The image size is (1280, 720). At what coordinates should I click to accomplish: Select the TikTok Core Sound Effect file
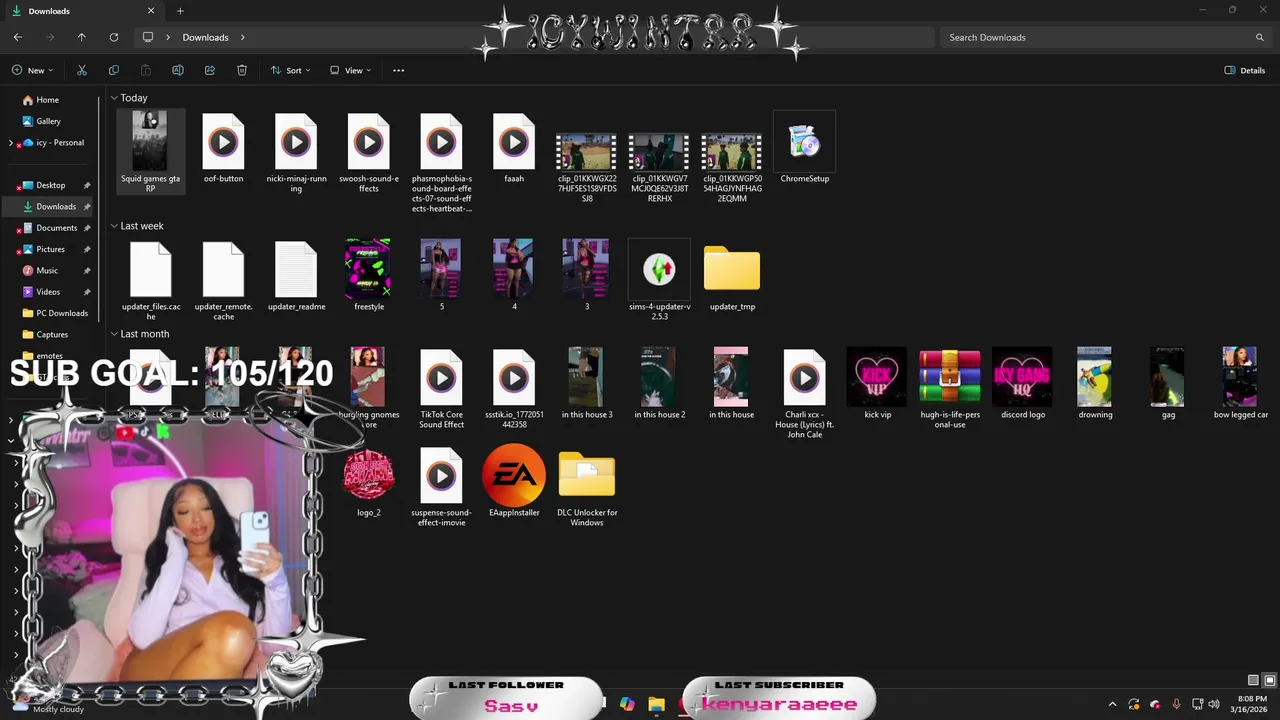click(x=441, y=388)
